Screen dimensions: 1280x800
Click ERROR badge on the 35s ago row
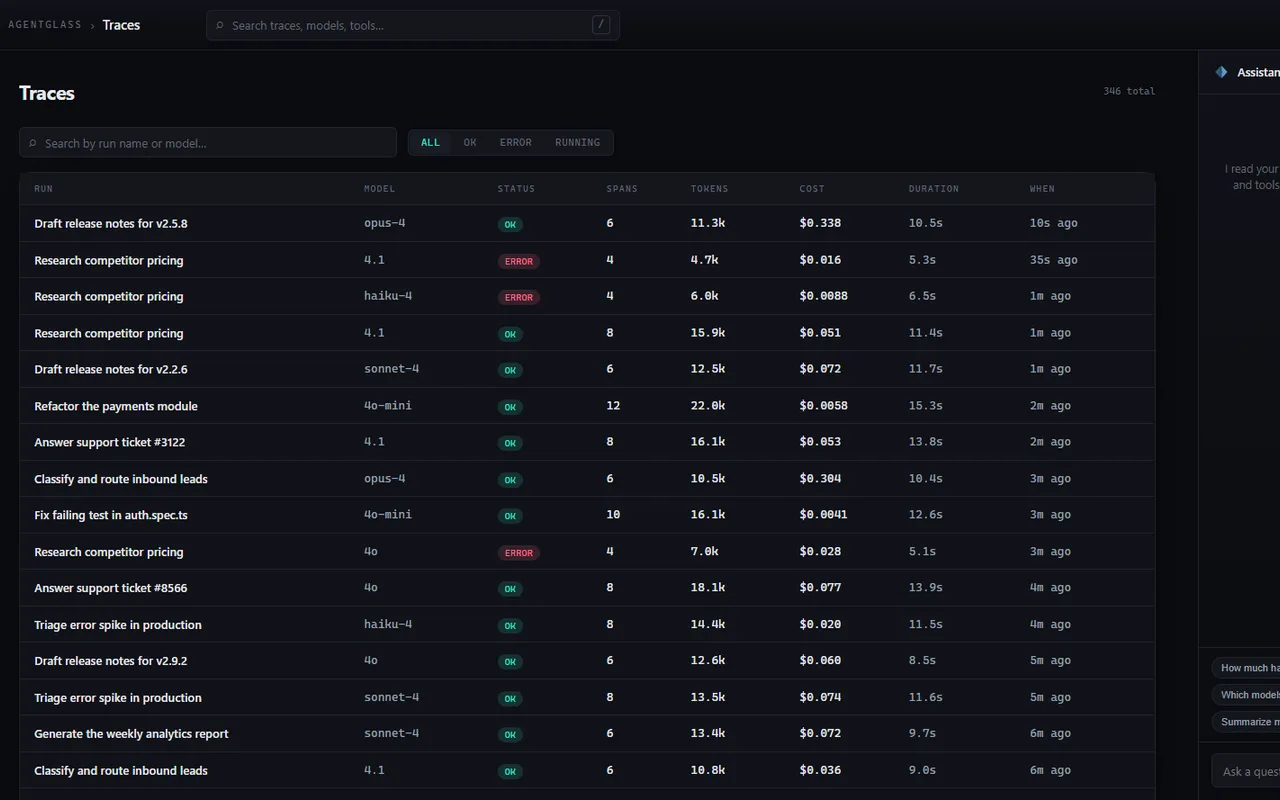tap(519, 261)
